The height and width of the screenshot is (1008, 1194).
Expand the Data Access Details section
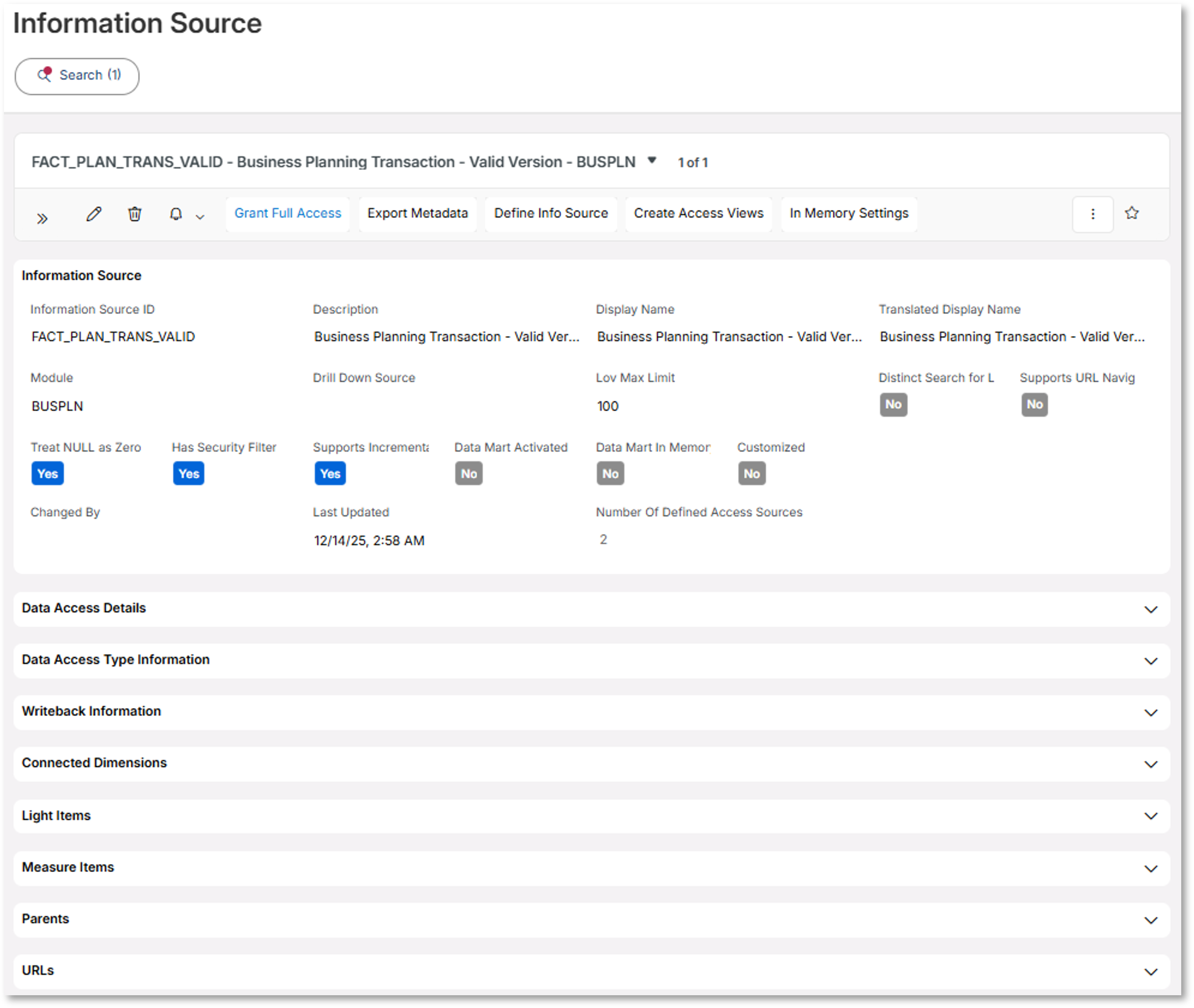coord(592,609)
